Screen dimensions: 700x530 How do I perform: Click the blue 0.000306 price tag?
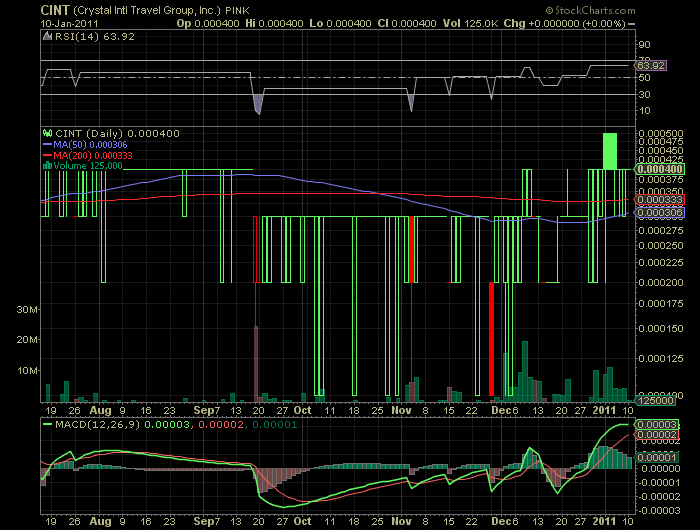(660, 213)
